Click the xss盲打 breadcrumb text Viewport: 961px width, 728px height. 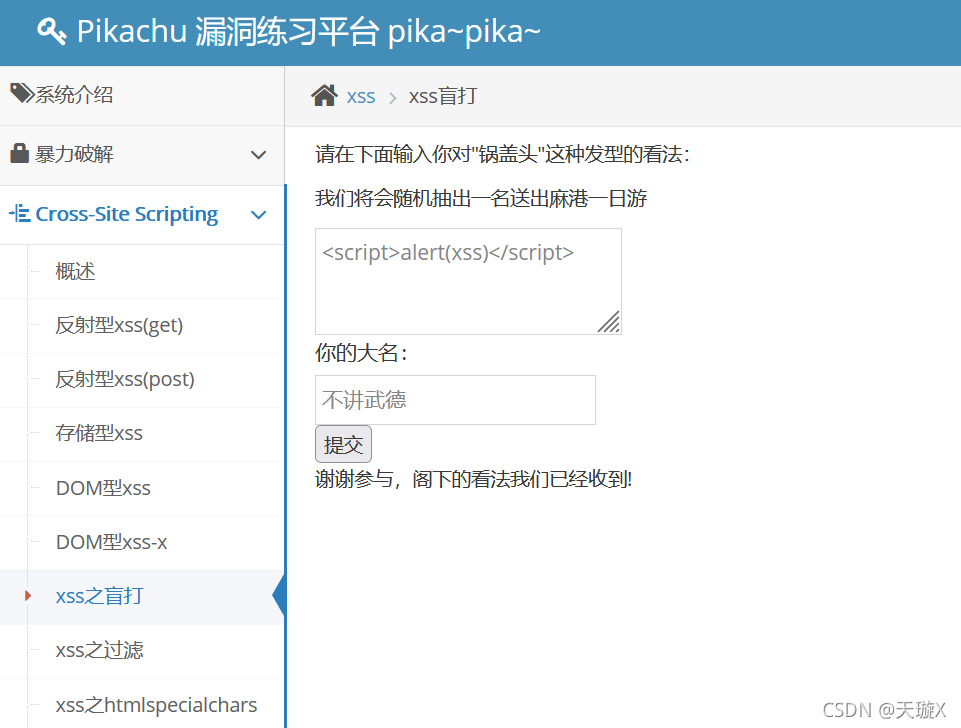[x=443, y=96]
